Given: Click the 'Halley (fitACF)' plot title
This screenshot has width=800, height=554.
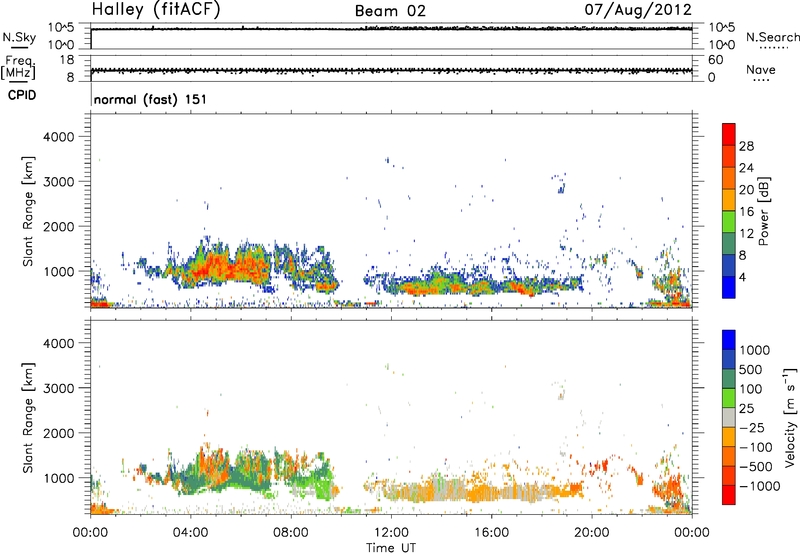Looking at the screenshot, I should [x=156, y=9].
